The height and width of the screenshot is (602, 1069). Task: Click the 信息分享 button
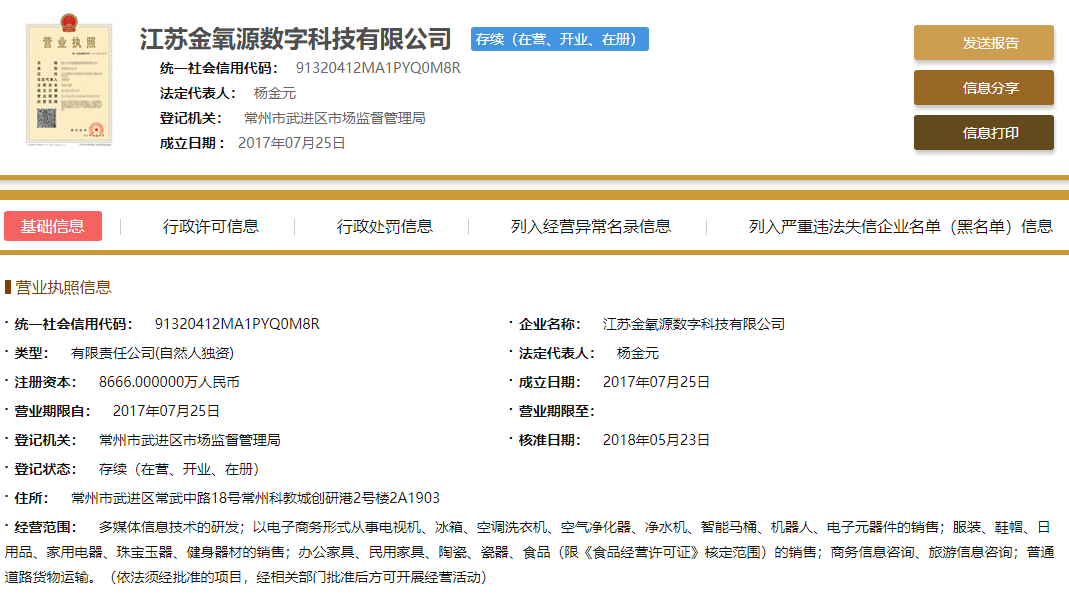pyautogui.click(x=983, y=88)
